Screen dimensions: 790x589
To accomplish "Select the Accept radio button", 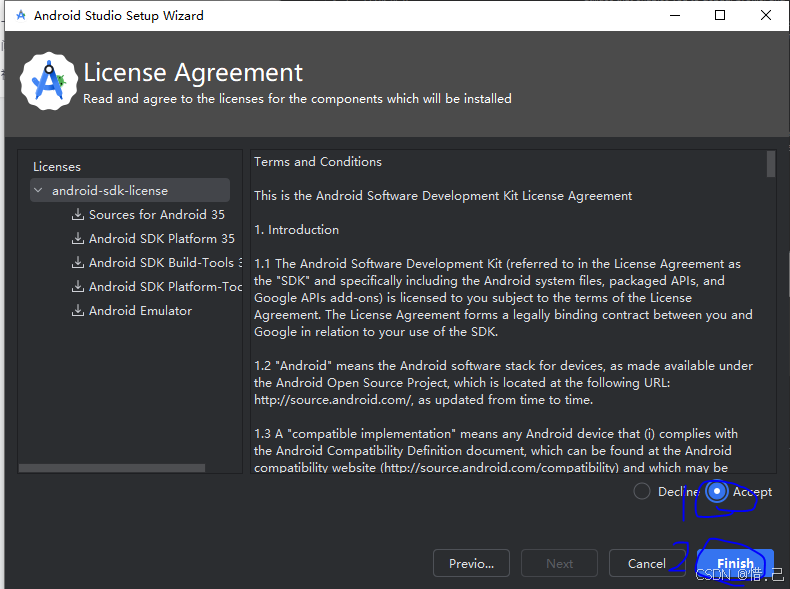I will 716,491.
